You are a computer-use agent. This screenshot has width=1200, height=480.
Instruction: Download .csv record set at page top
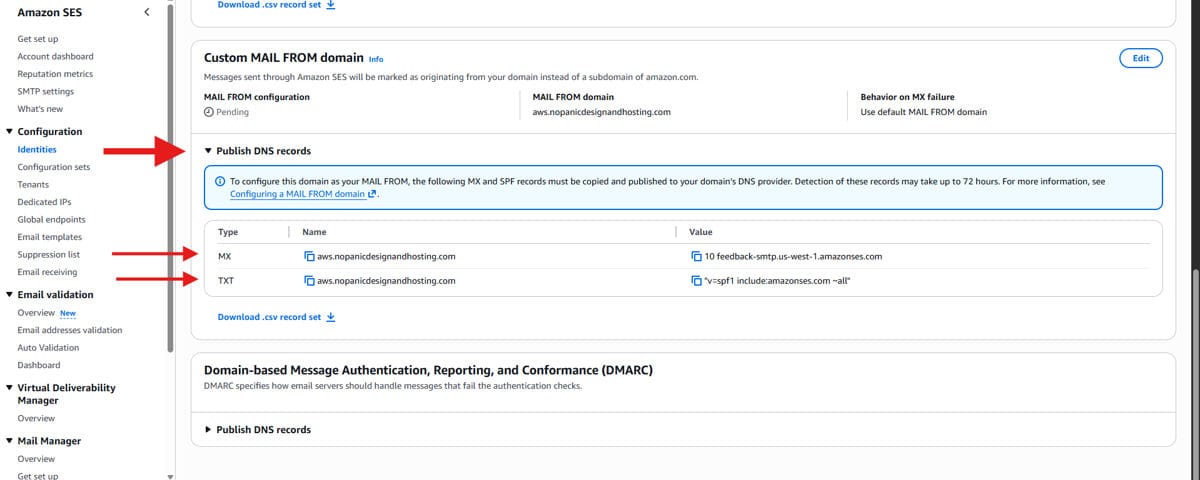point(277,5)
